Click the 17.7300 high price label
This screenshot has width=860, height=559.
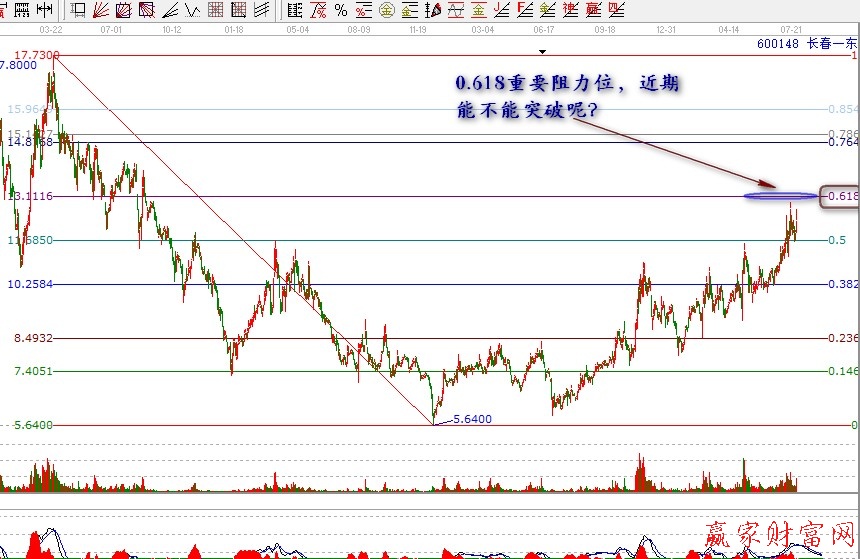35,55
